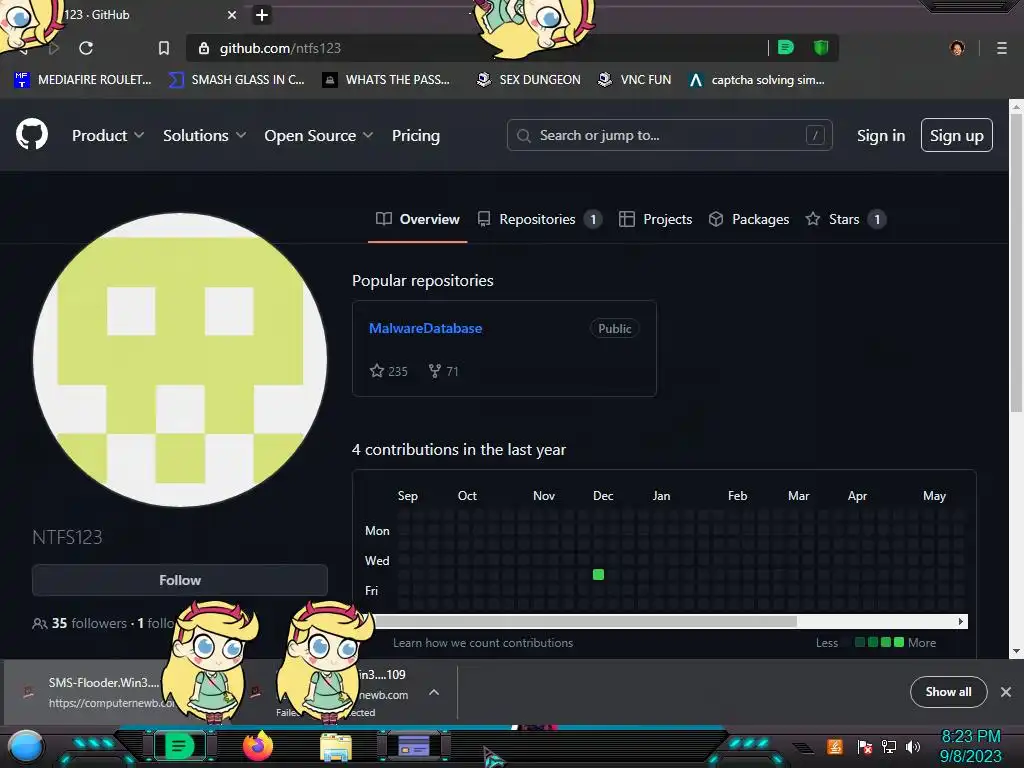Click the page vertical scrollbar

(x=1016, y=261)
